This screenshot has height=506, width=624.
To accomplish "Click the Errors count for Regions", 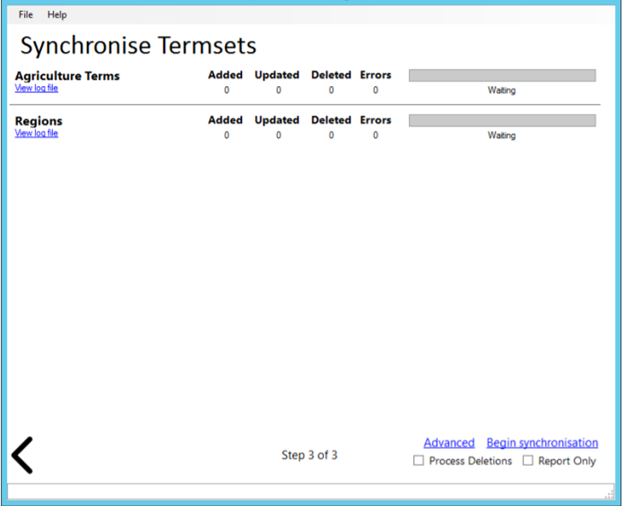I will [376, 136].
